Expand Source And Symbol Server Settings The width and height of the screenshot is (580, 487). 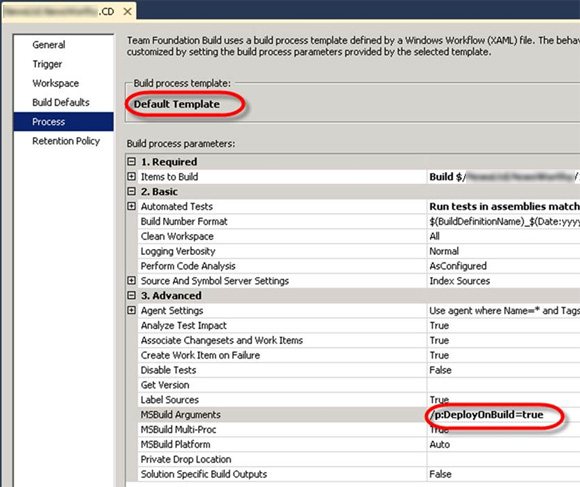(131, 280)
